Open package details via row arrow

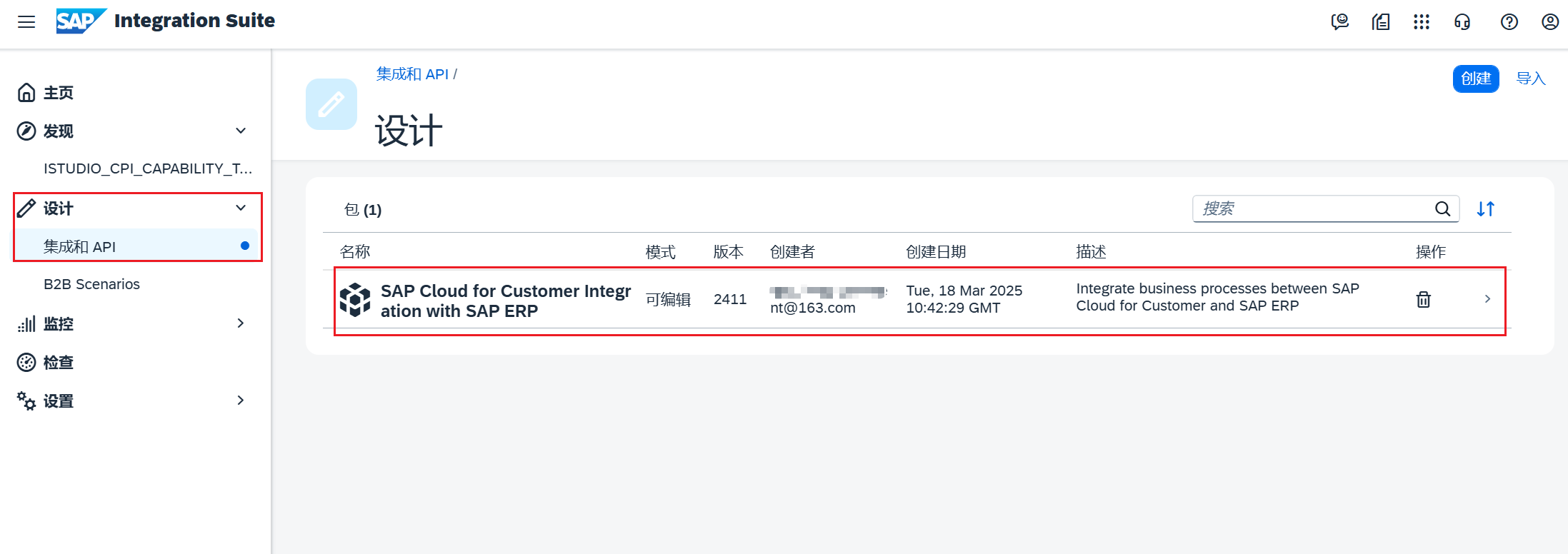tap(1487, 299)
